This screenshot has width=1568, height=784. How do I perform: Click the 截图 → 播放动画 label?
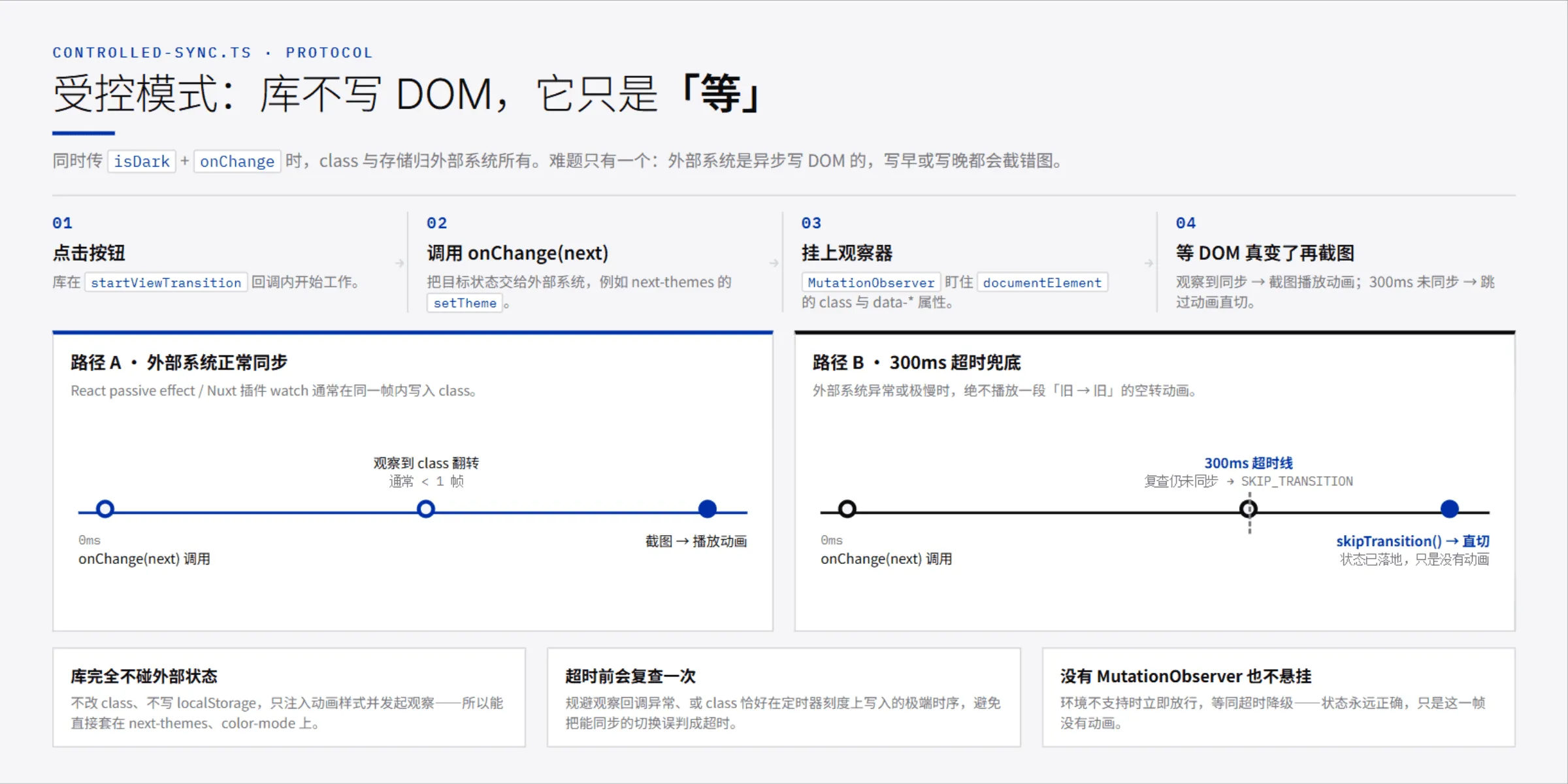pyautogui.click(x=696, y=541)
